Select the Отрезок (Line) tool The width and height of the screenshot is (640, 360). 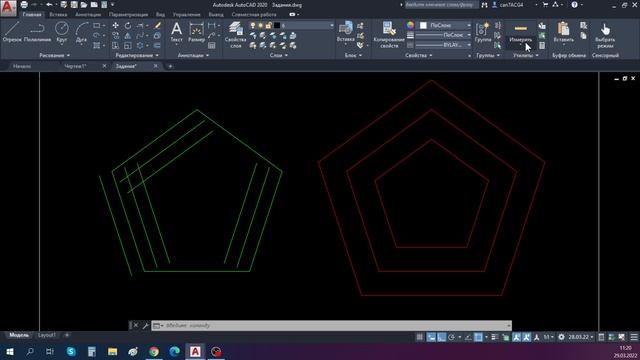(x=12, y=32)
